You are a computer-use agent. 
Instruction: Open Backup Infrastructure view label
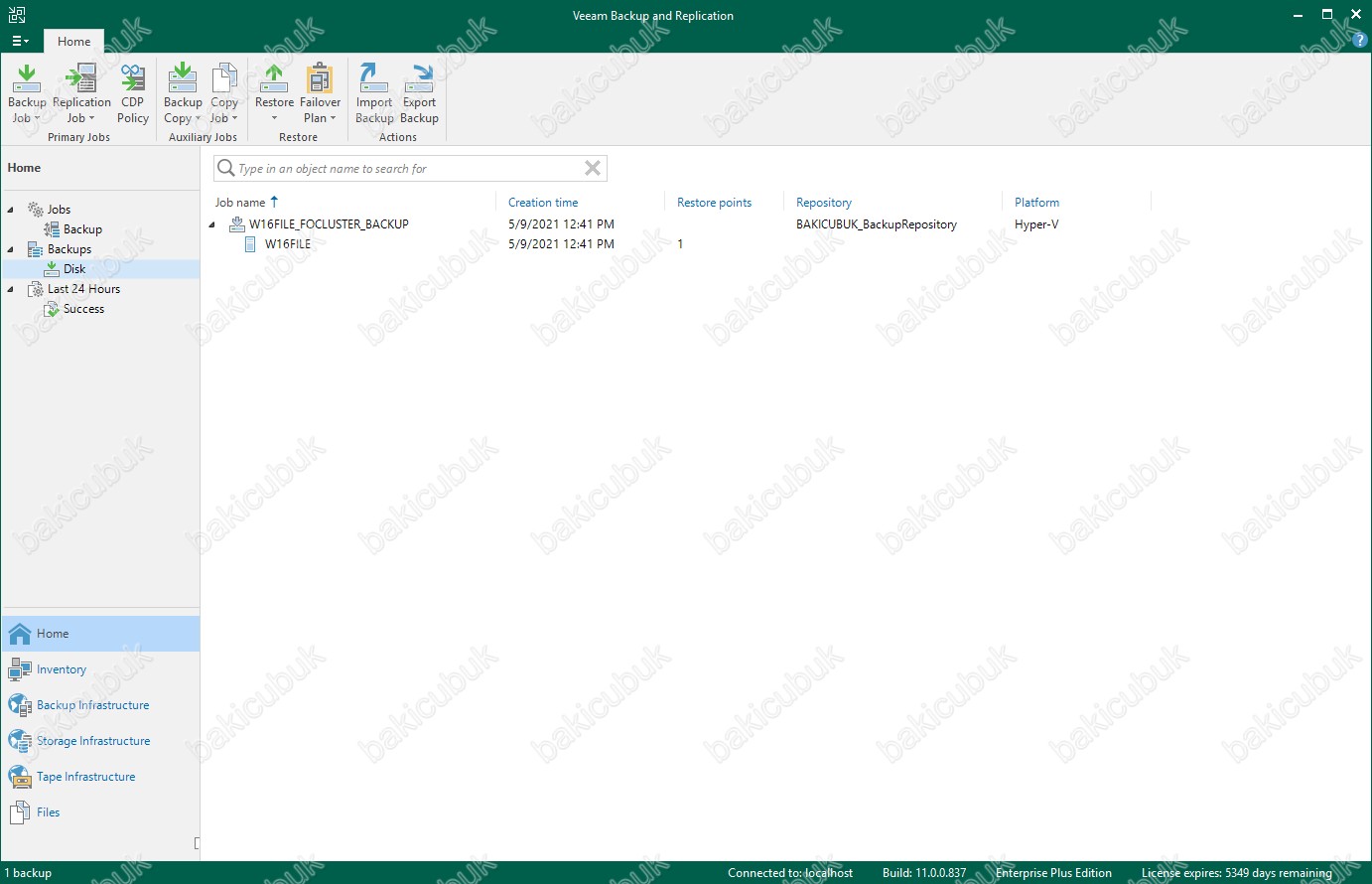click(x=93, y=705)
